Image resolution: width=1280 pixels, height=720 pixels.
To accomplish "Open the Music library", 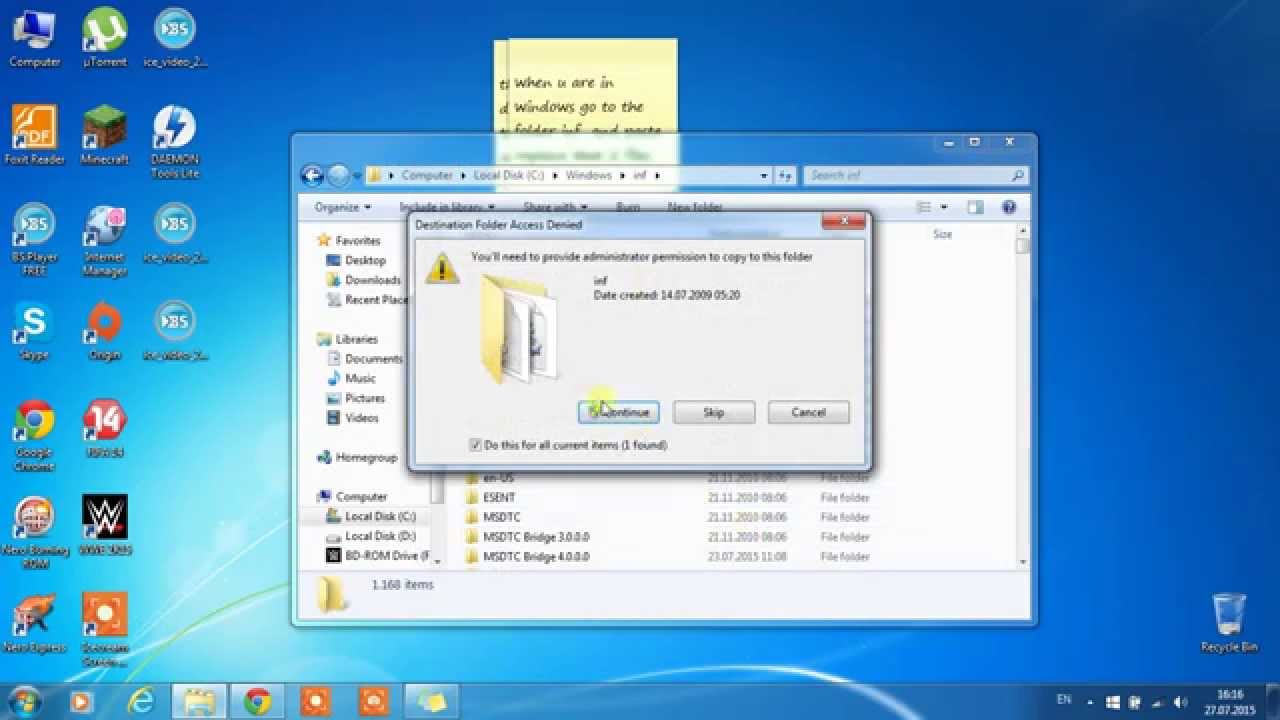I will (x=360, y=378).
